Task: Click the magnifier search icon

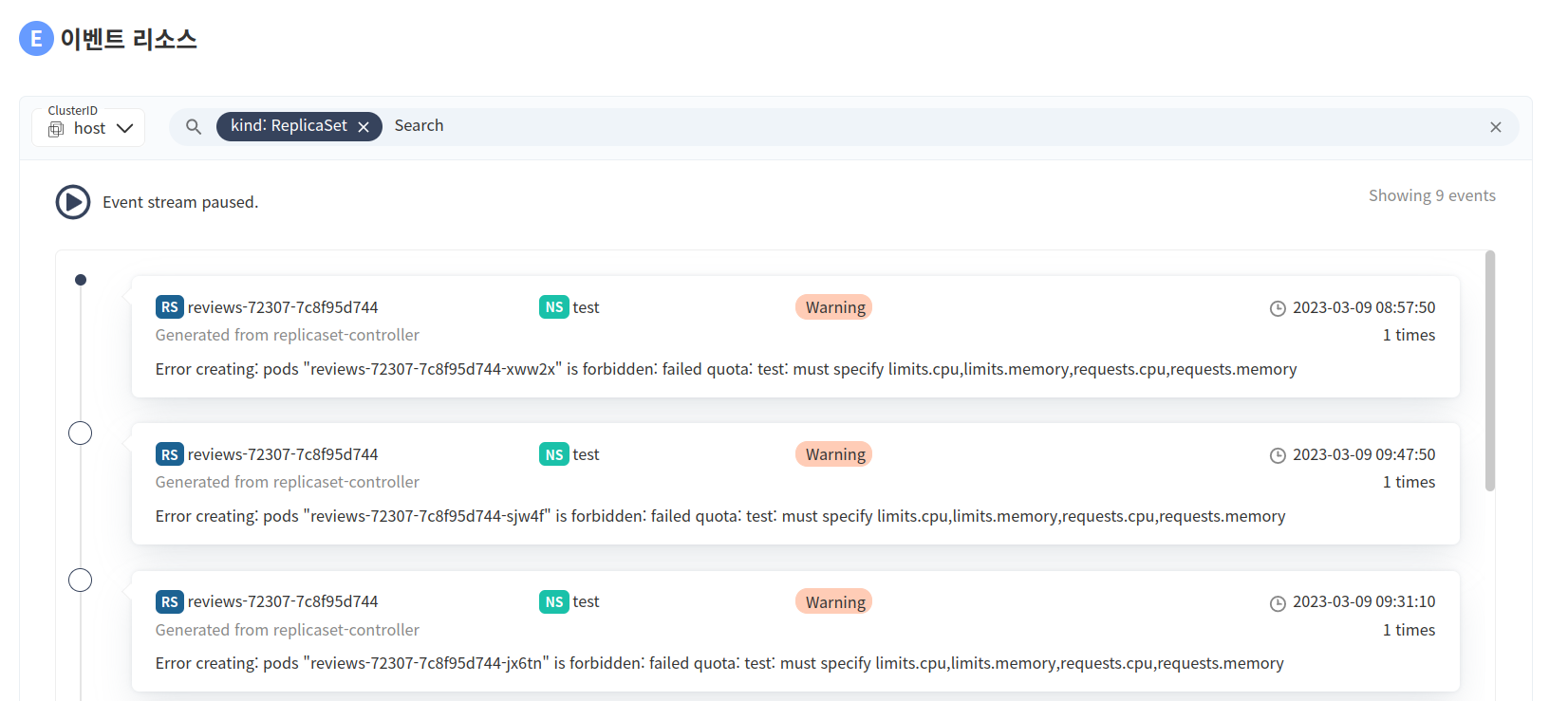Action: coord(194,126)
